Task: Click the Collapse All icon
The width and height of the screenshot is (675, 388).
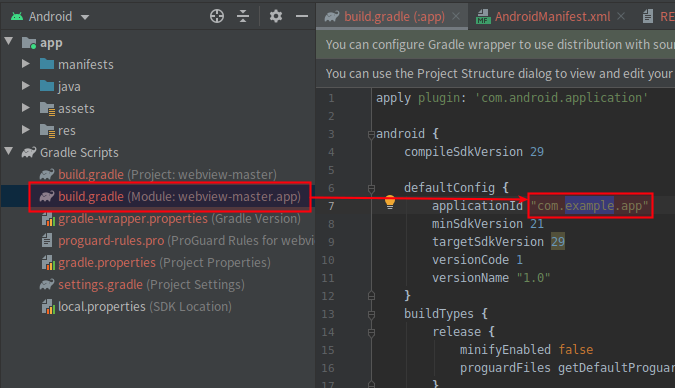Action: (243, 16)
